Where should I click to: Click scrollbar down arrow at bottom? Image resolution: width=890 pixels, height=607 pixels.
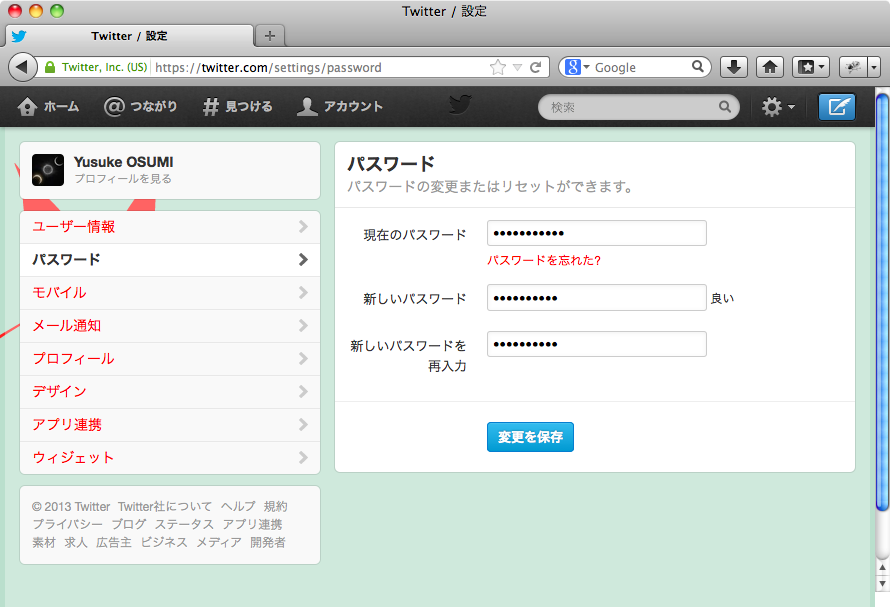coord(882,584)
